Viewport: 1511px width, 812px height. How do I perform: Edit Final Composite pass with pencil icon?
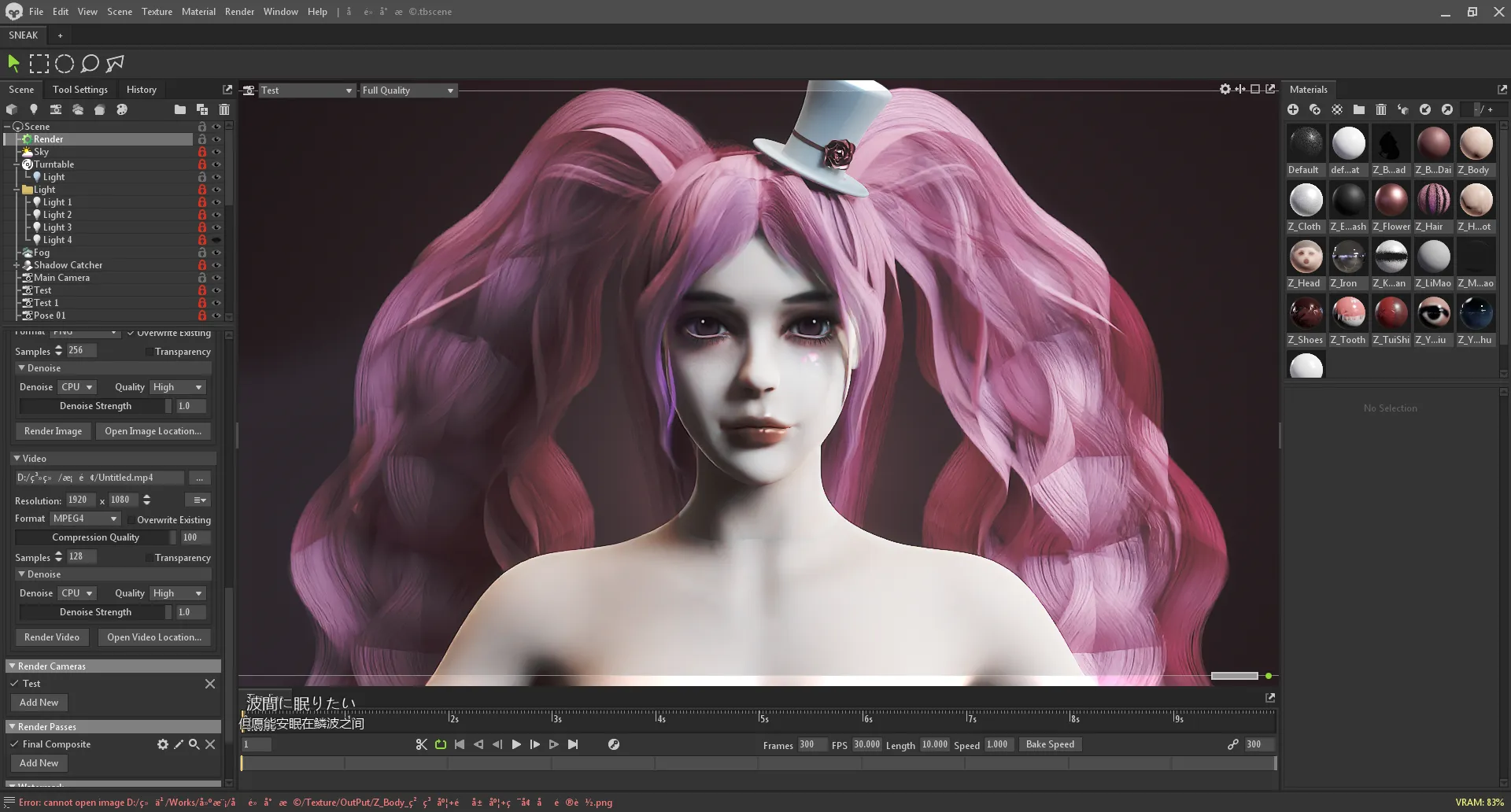coord(179,744)
